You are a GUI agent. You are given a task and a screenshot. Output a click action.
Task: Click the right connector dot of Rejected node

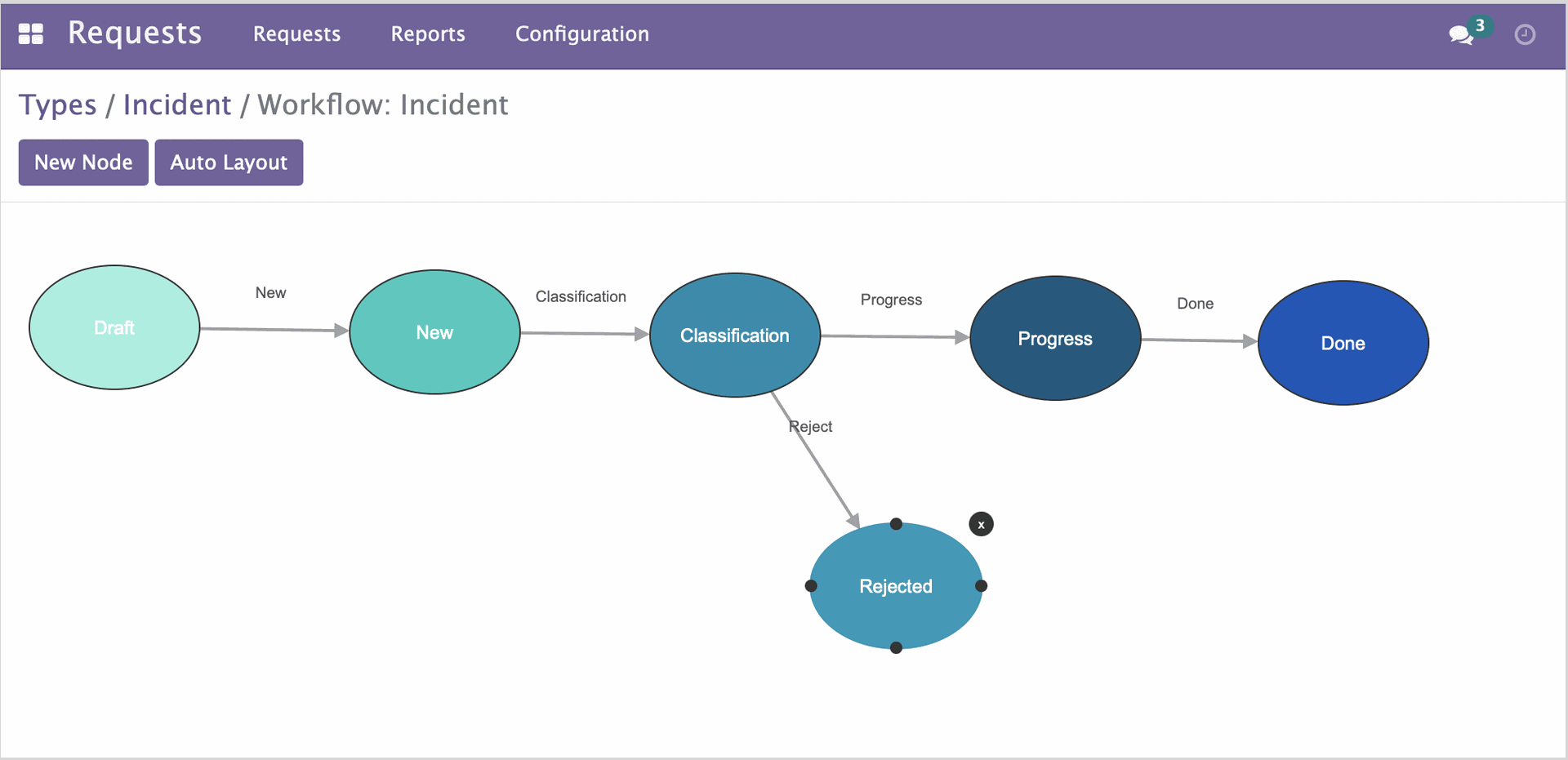point(982,585)
